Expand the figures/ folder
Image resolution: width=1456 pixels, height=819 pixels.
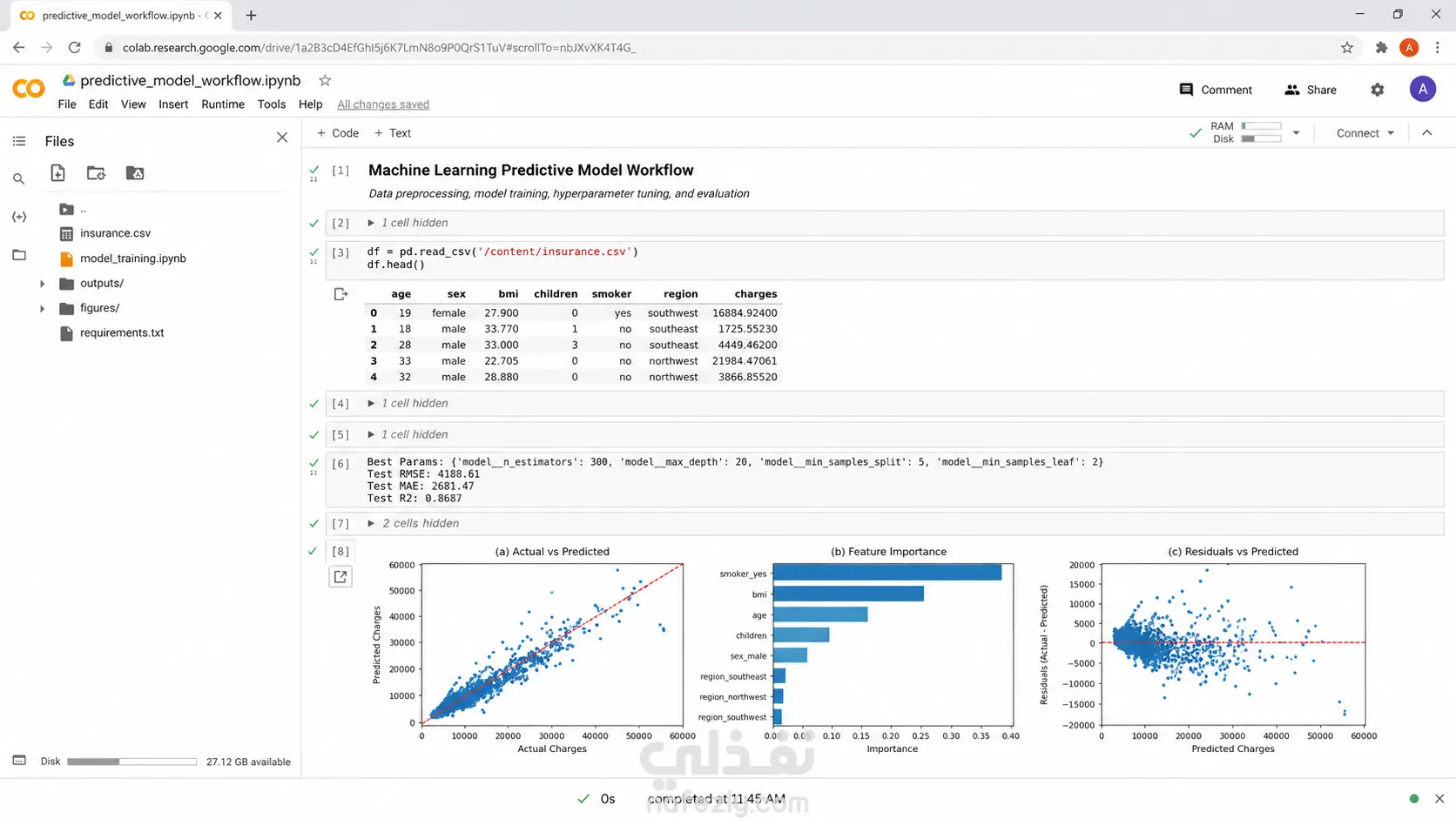click(x=42, y=308)
